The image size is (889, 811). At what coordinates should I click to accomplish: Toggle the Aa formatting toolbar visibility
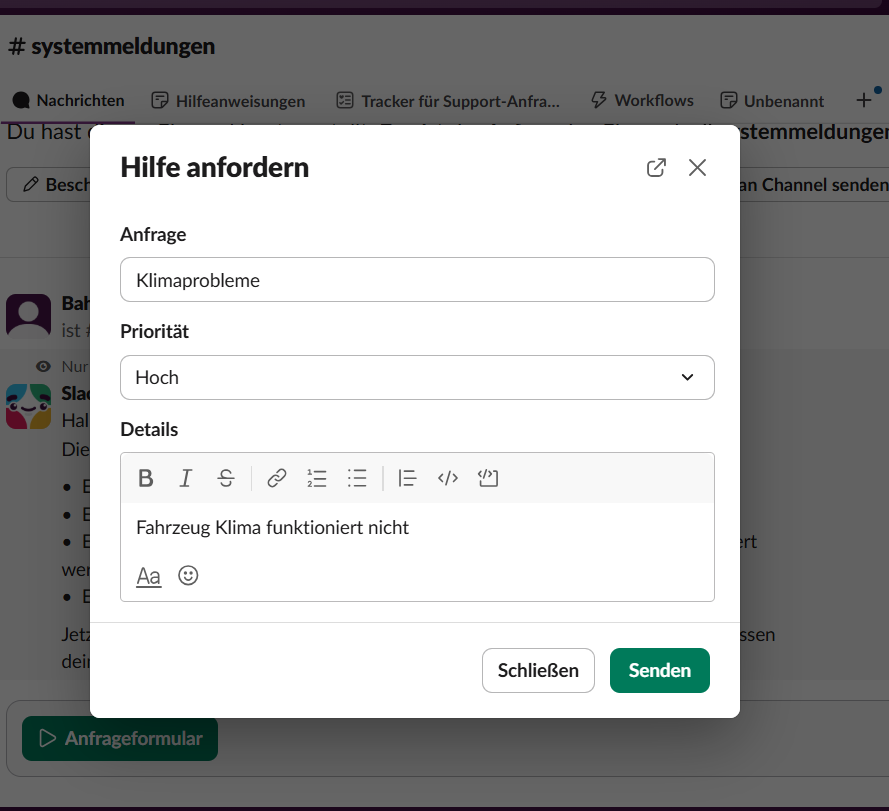(x=149, y=576)
